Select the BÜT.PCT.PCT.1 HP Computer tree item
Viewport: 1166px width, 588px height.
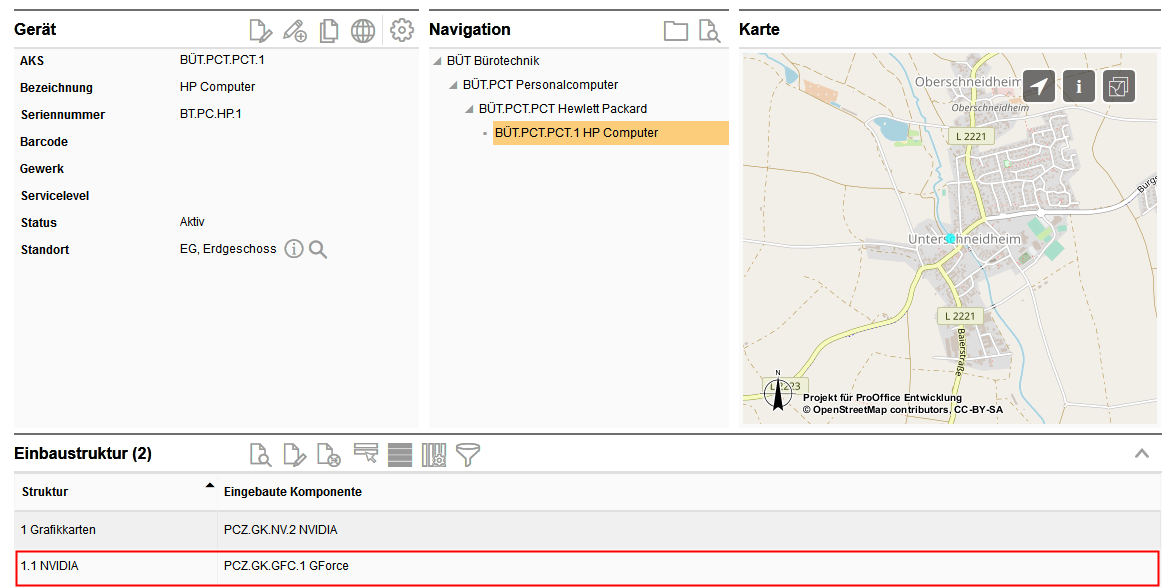577,133
